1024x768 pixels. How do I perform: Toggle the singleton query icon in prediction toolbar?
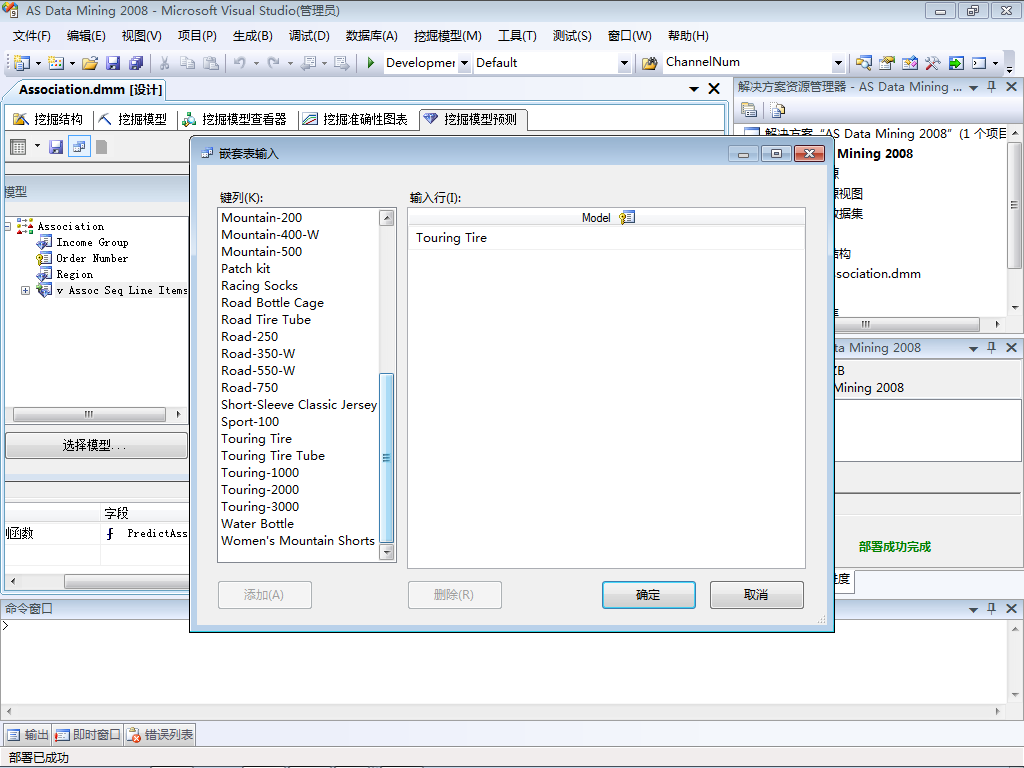pos(79,147)
